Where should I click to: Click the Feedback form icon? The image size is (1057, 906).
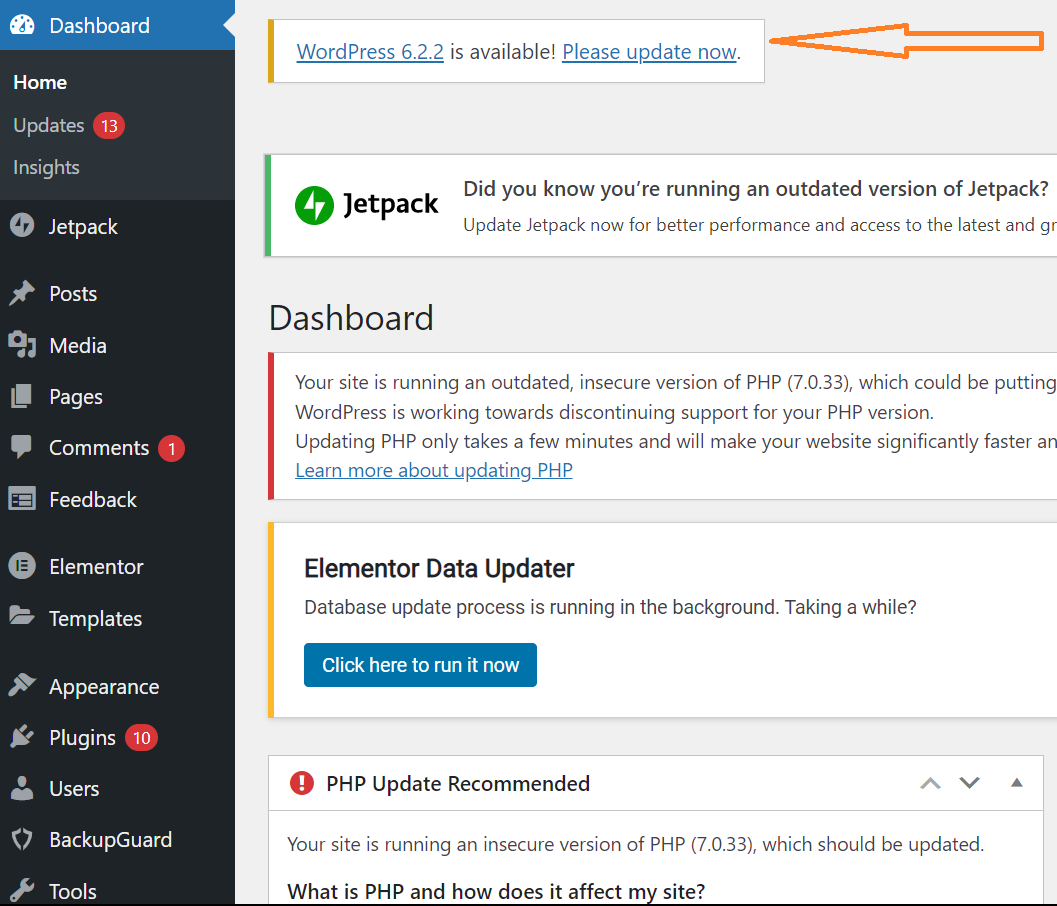tap(22, 500)
